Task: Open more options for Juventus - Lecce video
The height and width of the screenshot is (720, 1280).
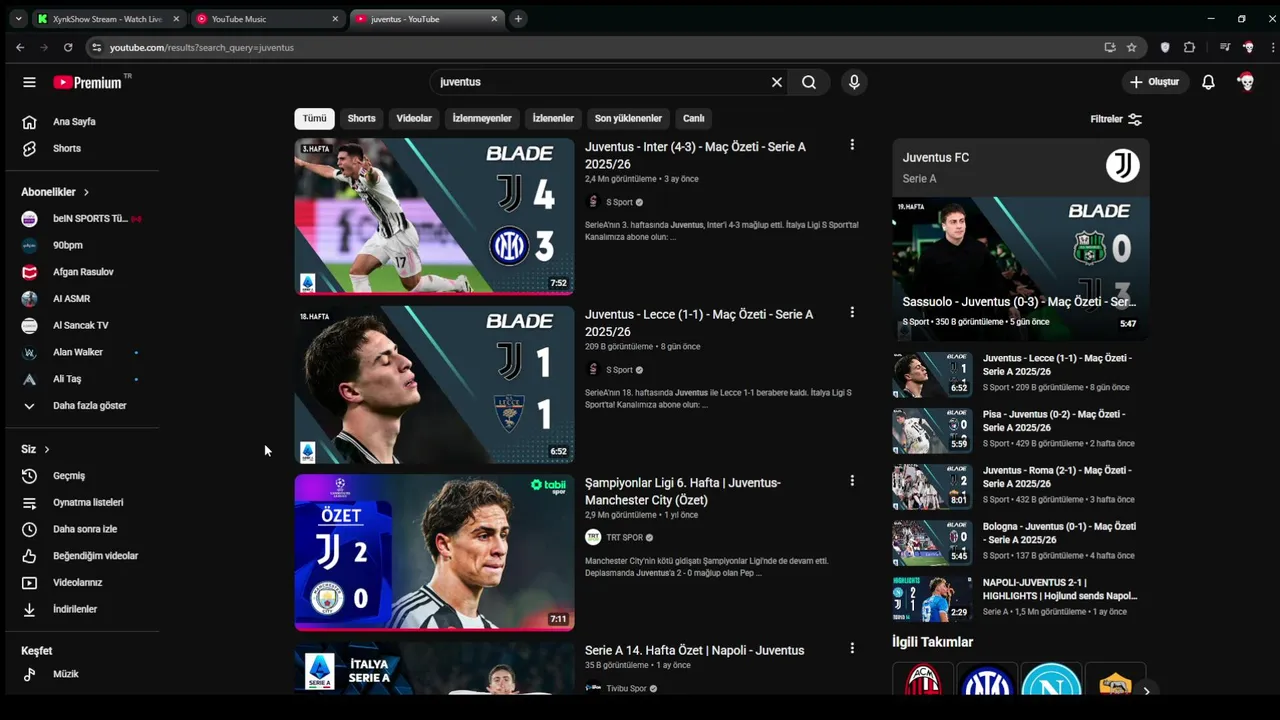Action: (x=852, y=312)
